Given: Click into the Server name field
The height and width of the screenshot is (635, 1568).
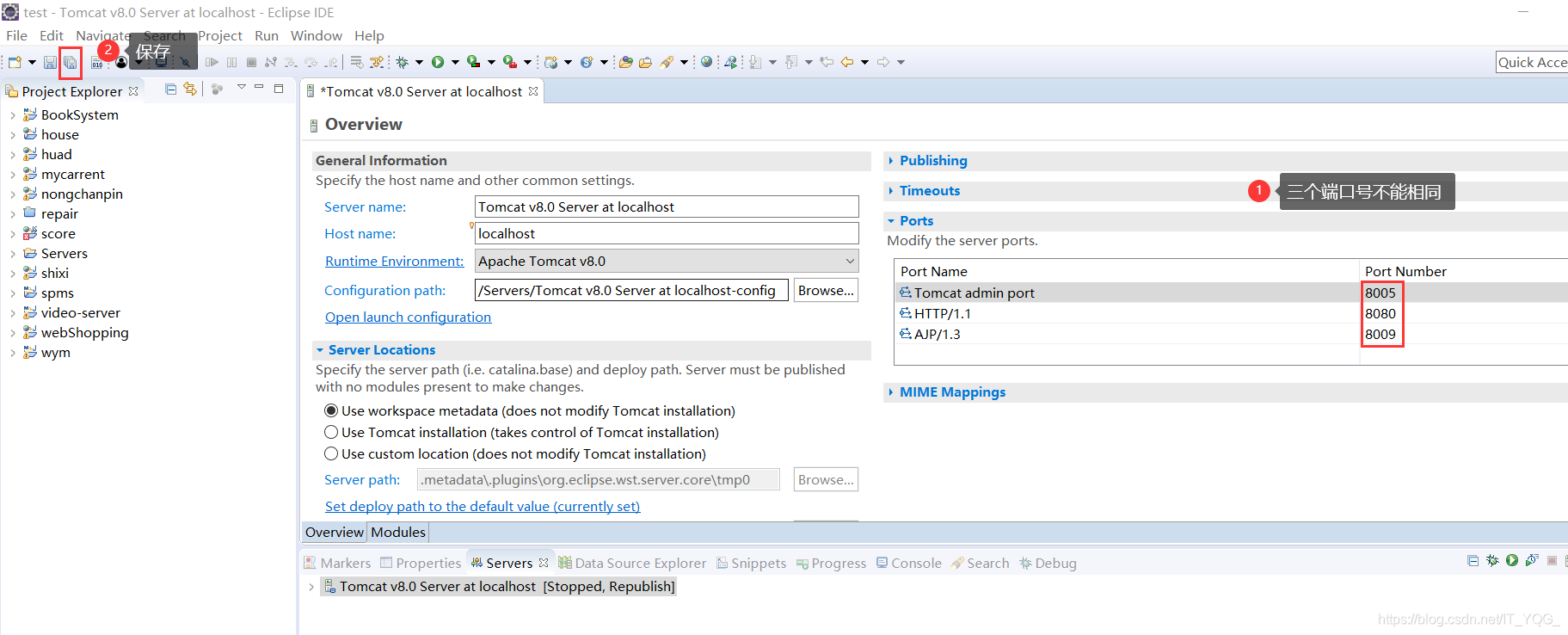Looking at the screenshot, I should click(x=667, y=207).
